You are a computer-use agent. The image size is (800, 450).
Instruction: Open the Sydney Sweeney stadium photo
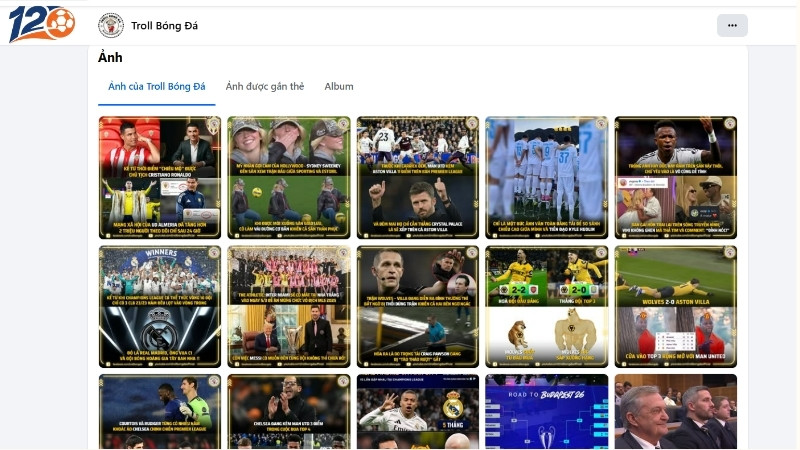pos(289,178)
